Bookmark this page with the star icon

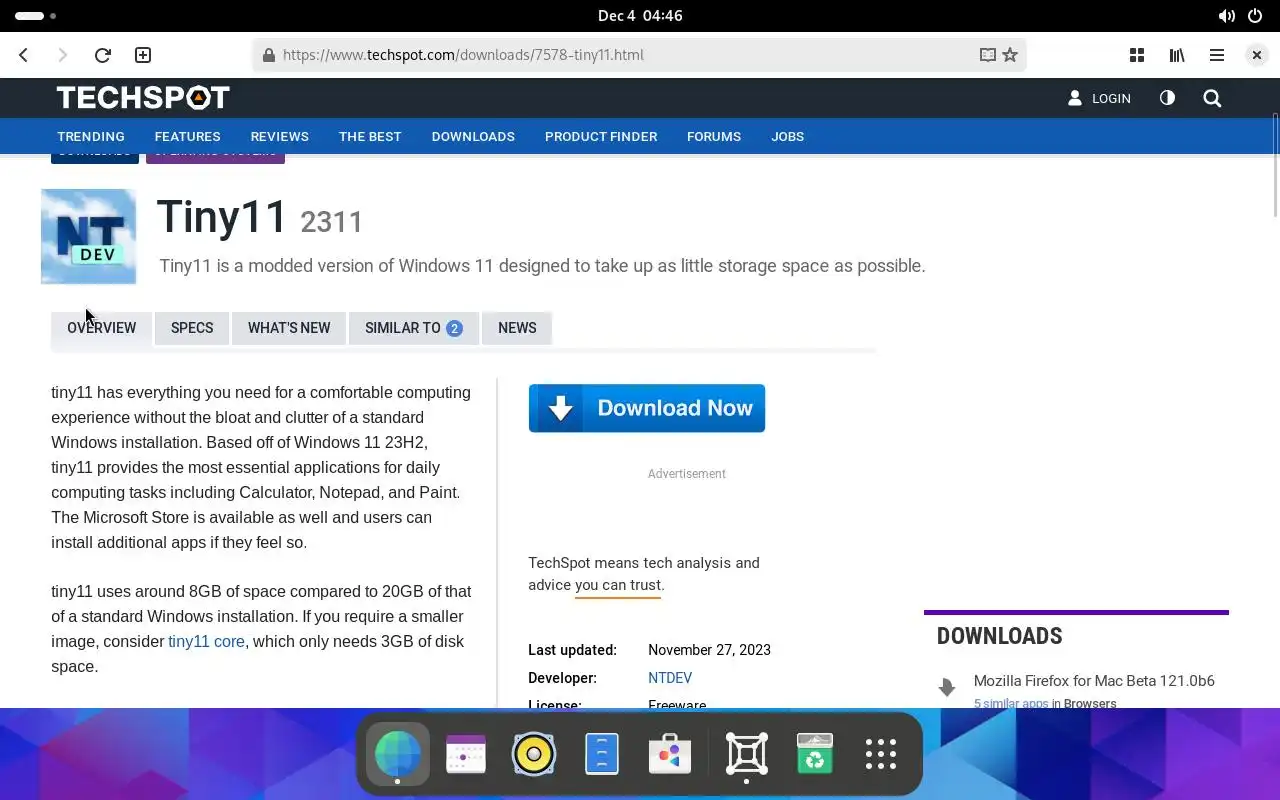(1010, 55)
